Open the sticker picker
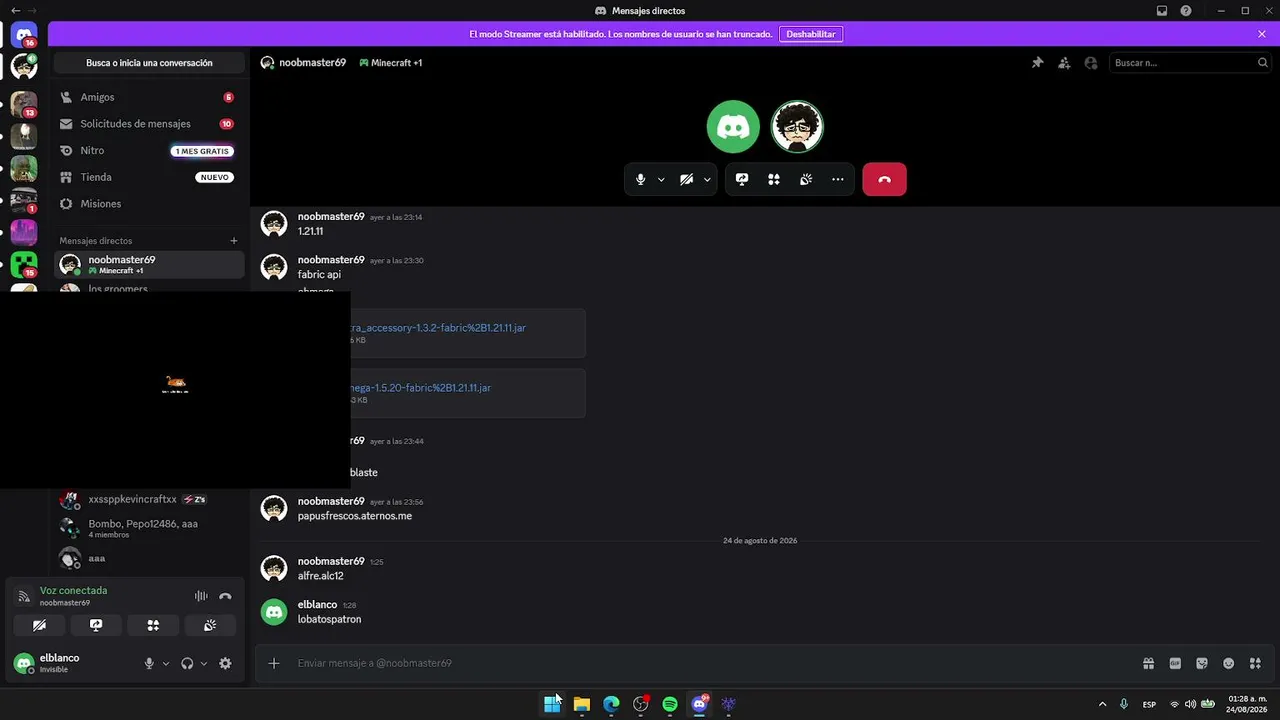The height and width of the screenshot is (720, 1280). click(x=1202, y=663)
